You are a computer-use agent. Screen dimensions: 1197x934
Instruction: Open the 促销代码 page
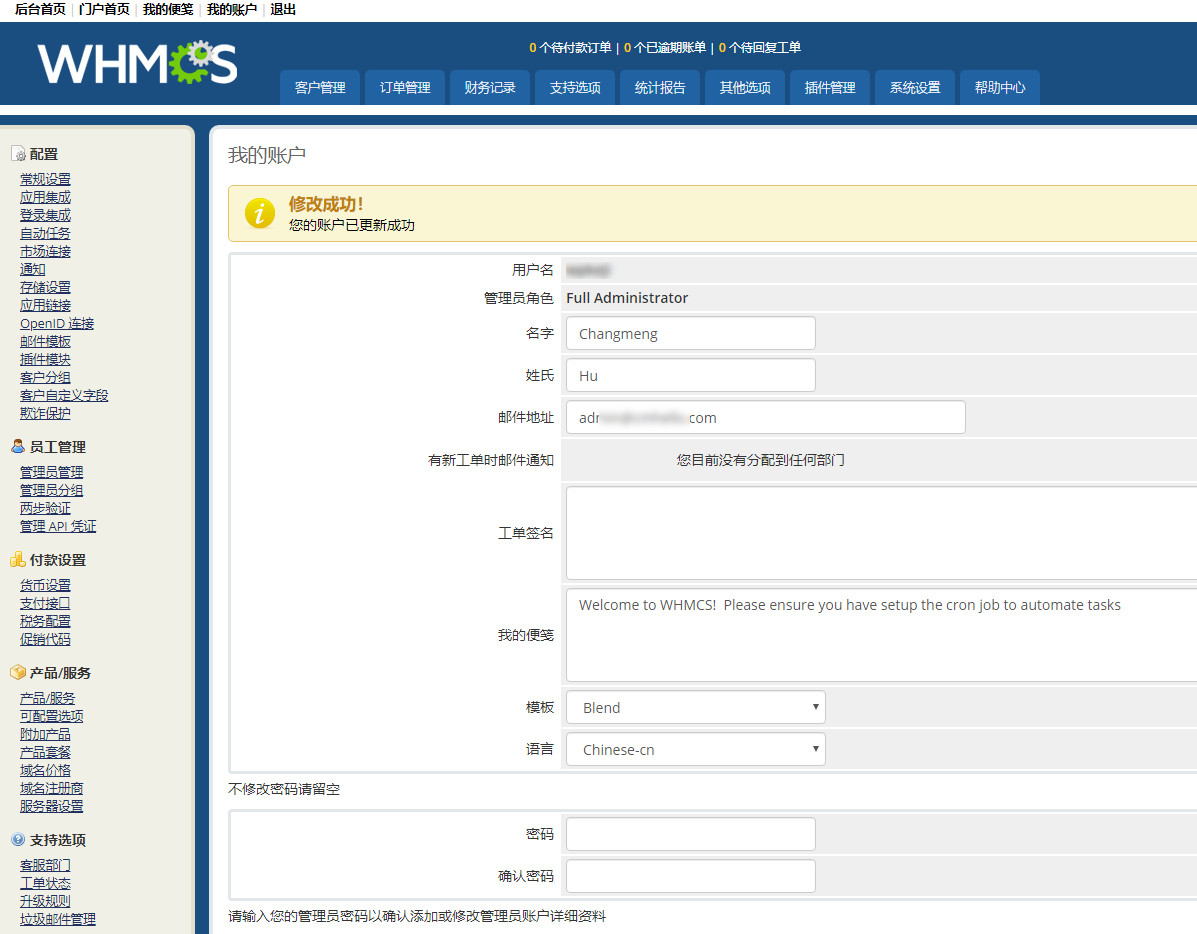coord(45,639)
